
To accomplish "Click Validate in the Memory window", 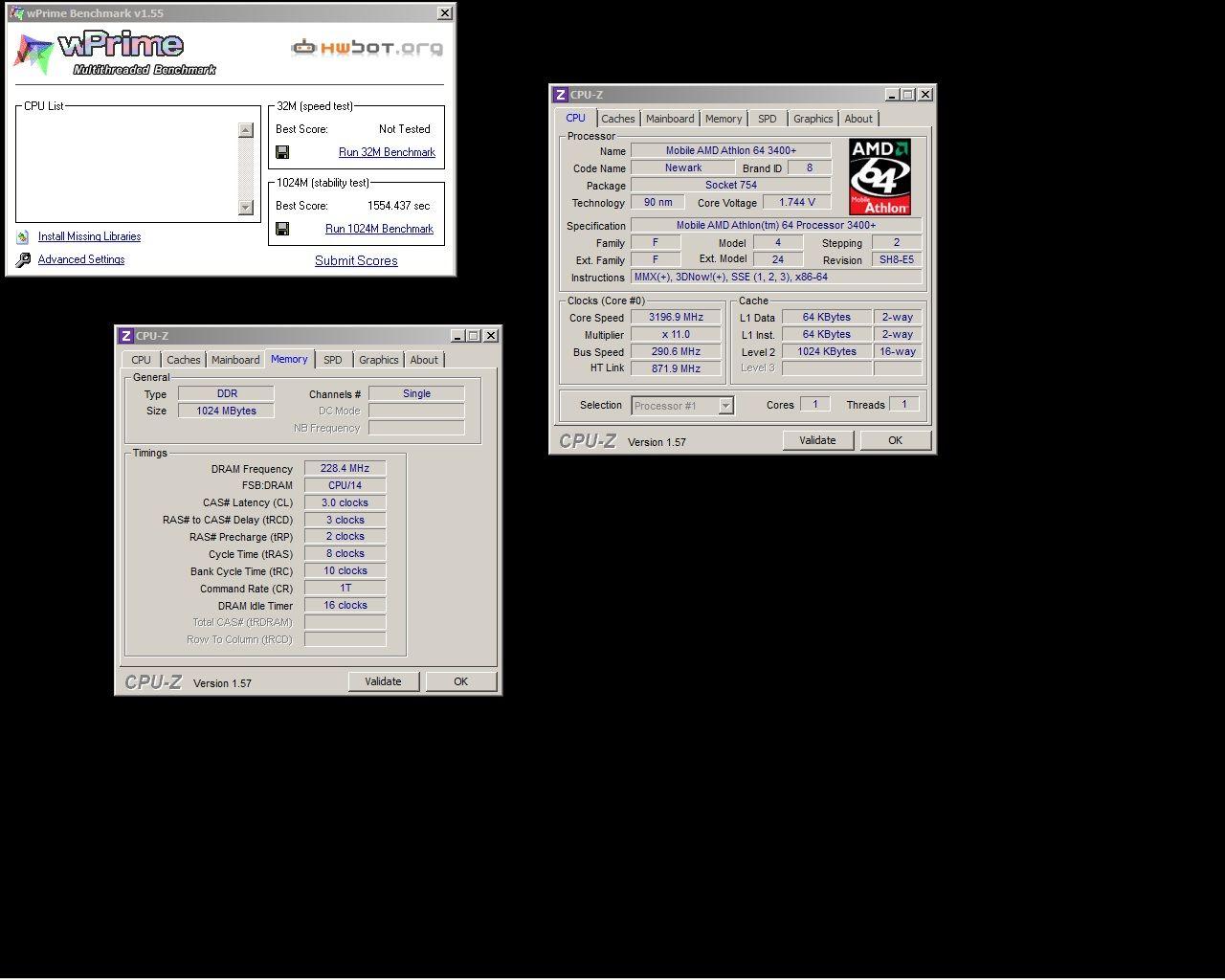I will (x=383, y=681).
